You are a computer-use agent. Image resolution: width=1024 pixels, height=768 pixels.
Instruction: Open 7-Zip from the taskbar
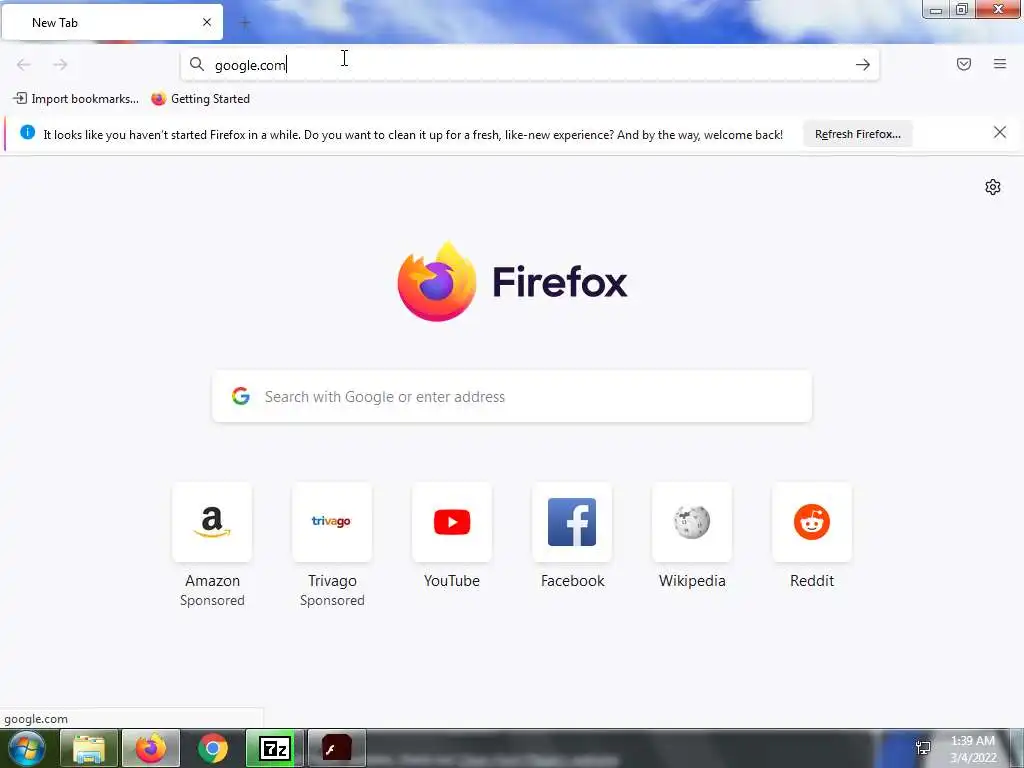(x=274, y=748)
